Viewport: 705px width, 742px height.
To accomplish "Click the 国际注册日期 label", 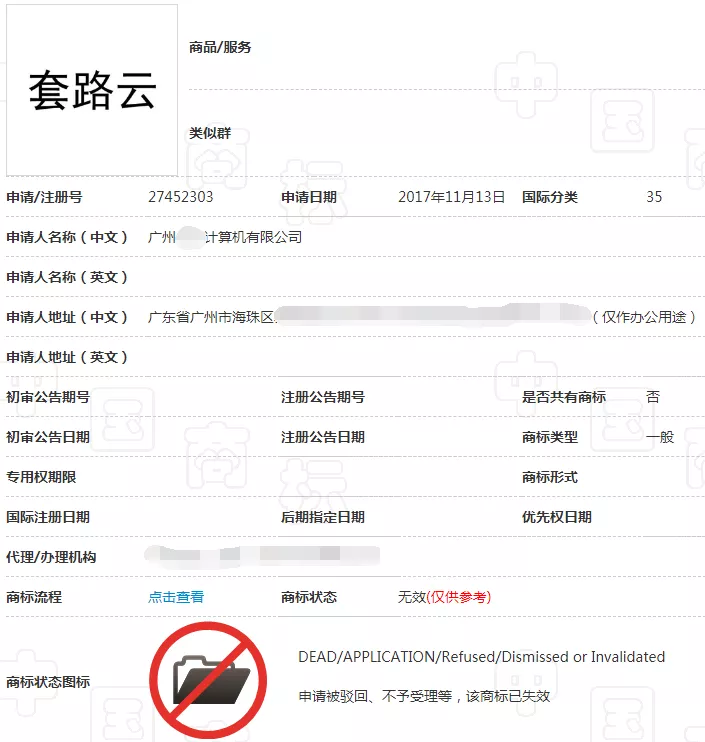I will [x=48, y=517].
